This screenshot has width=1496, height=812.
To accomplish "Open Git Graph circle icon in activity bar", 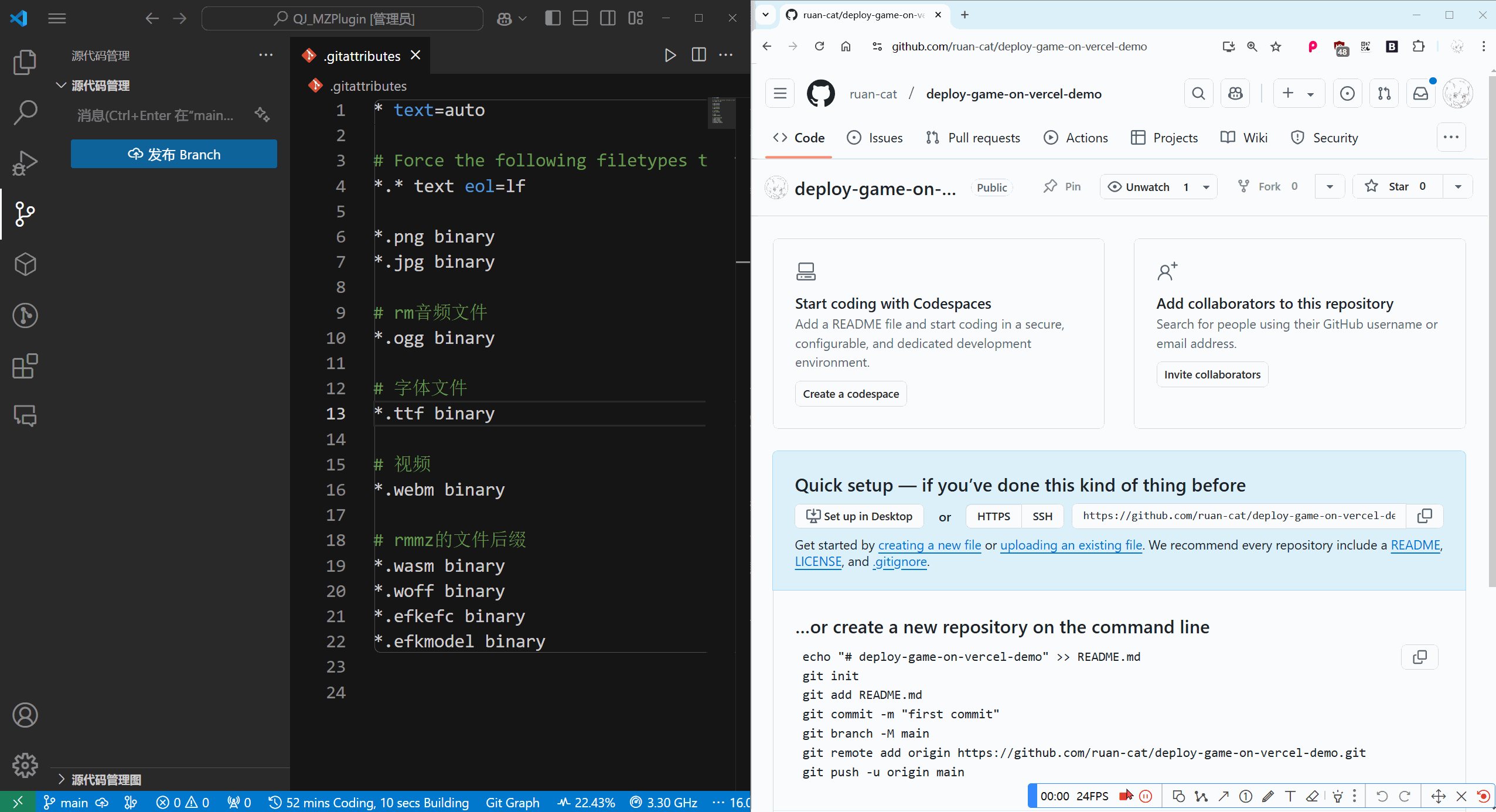I will click(x=25, y=315).
